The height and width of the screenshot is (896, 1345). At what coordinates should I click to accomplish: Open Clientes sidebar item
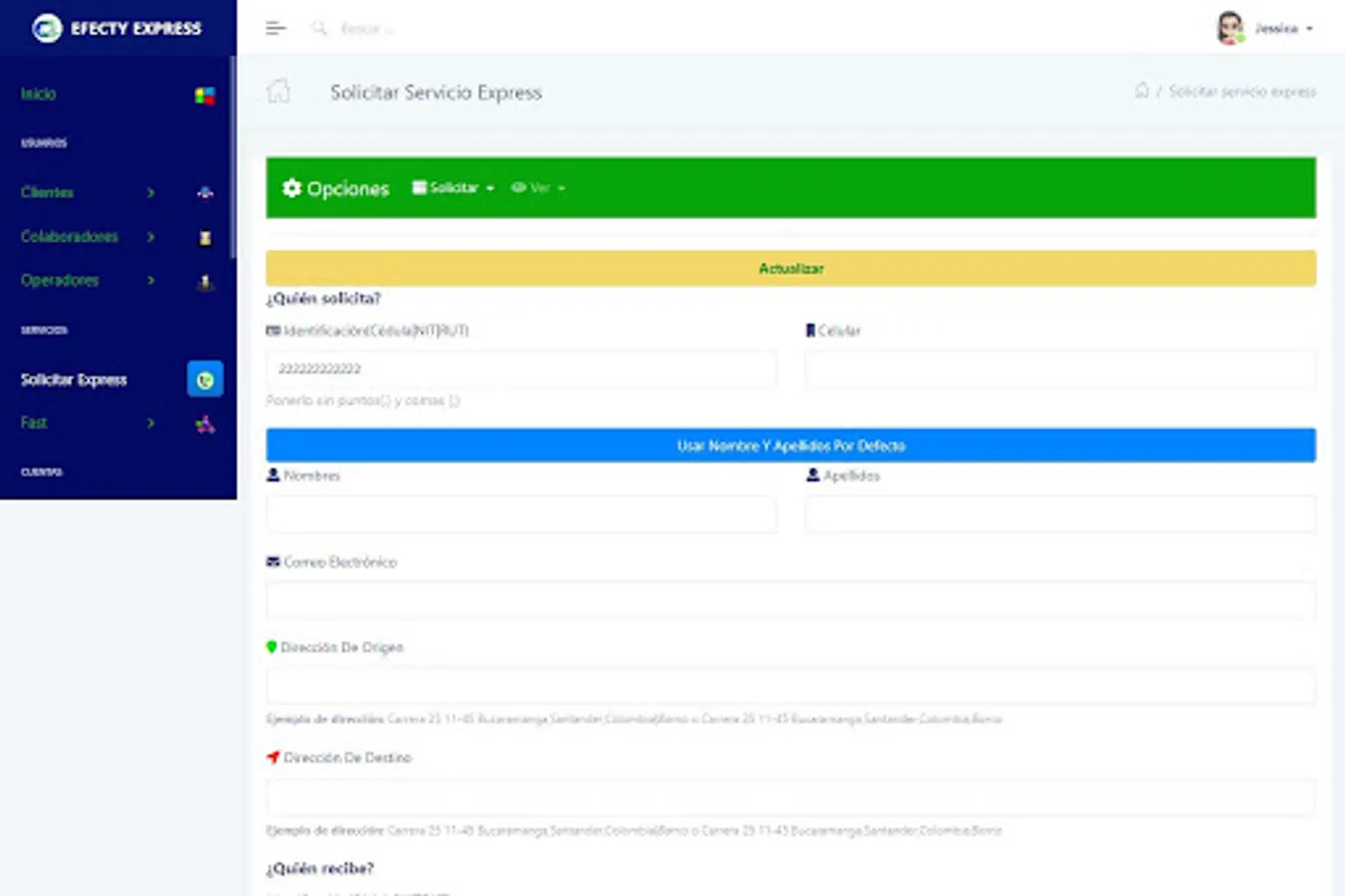[x=48, y=192]
